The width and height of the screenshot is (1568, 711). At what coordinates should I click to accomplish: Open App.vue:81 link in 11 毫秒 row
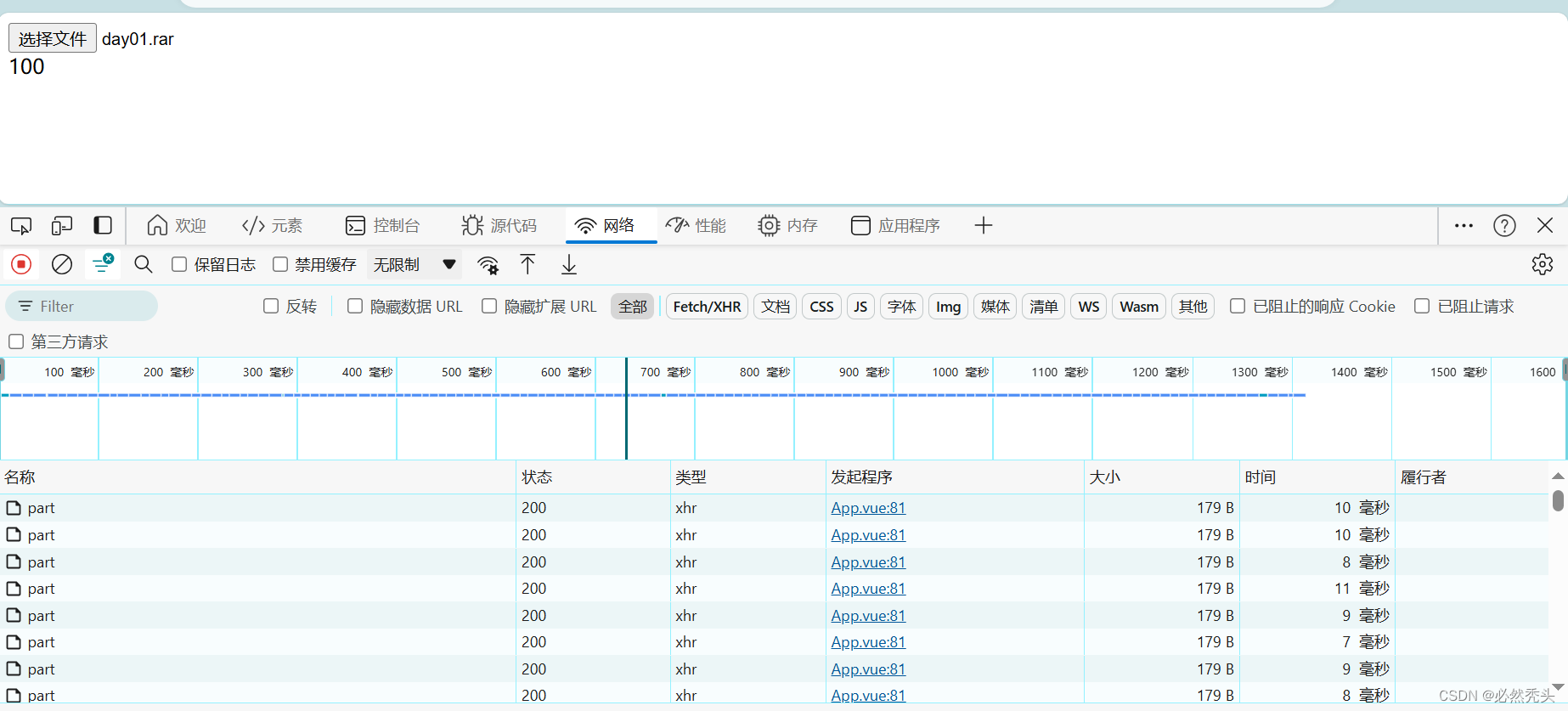[868, 588]
